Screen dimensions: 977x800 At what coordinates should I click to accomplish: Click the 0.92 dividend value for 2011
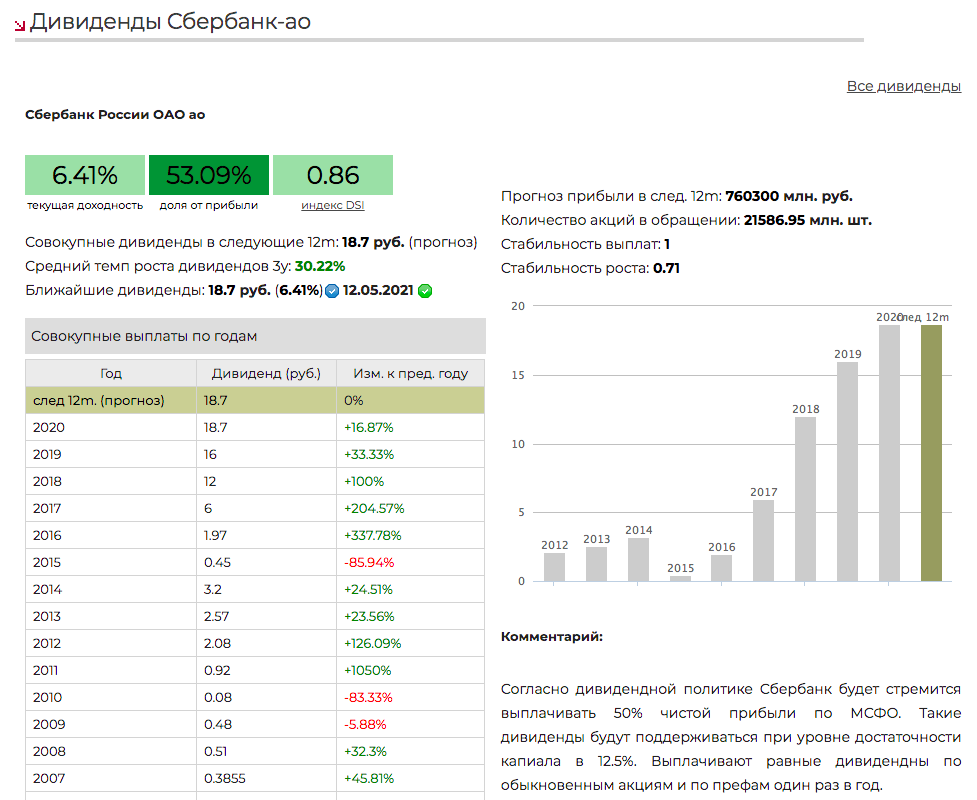[x=217, y=670]
